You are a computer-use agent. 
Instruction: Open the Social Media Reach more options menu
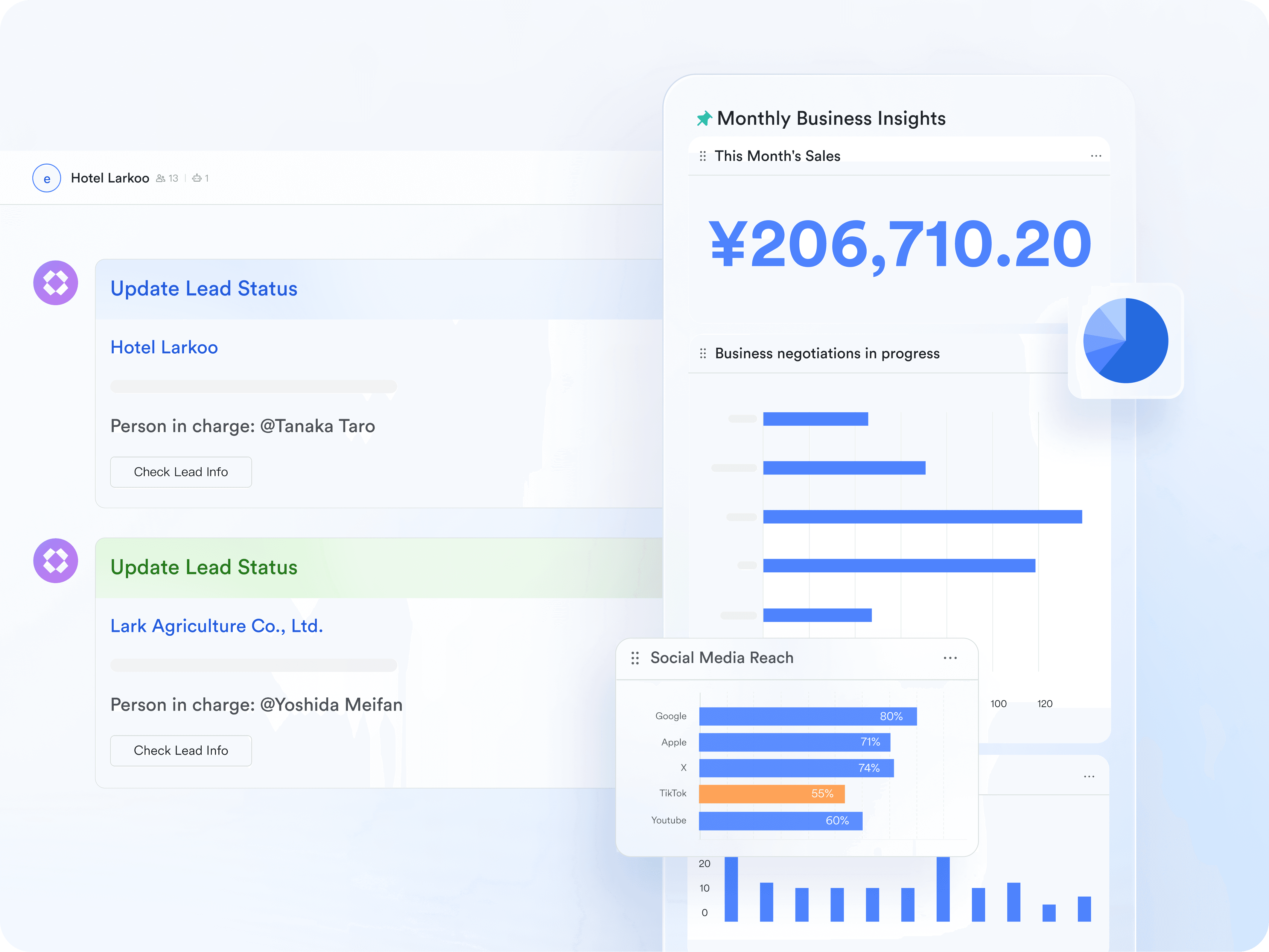pyautogui.click(x=950, y=658)
